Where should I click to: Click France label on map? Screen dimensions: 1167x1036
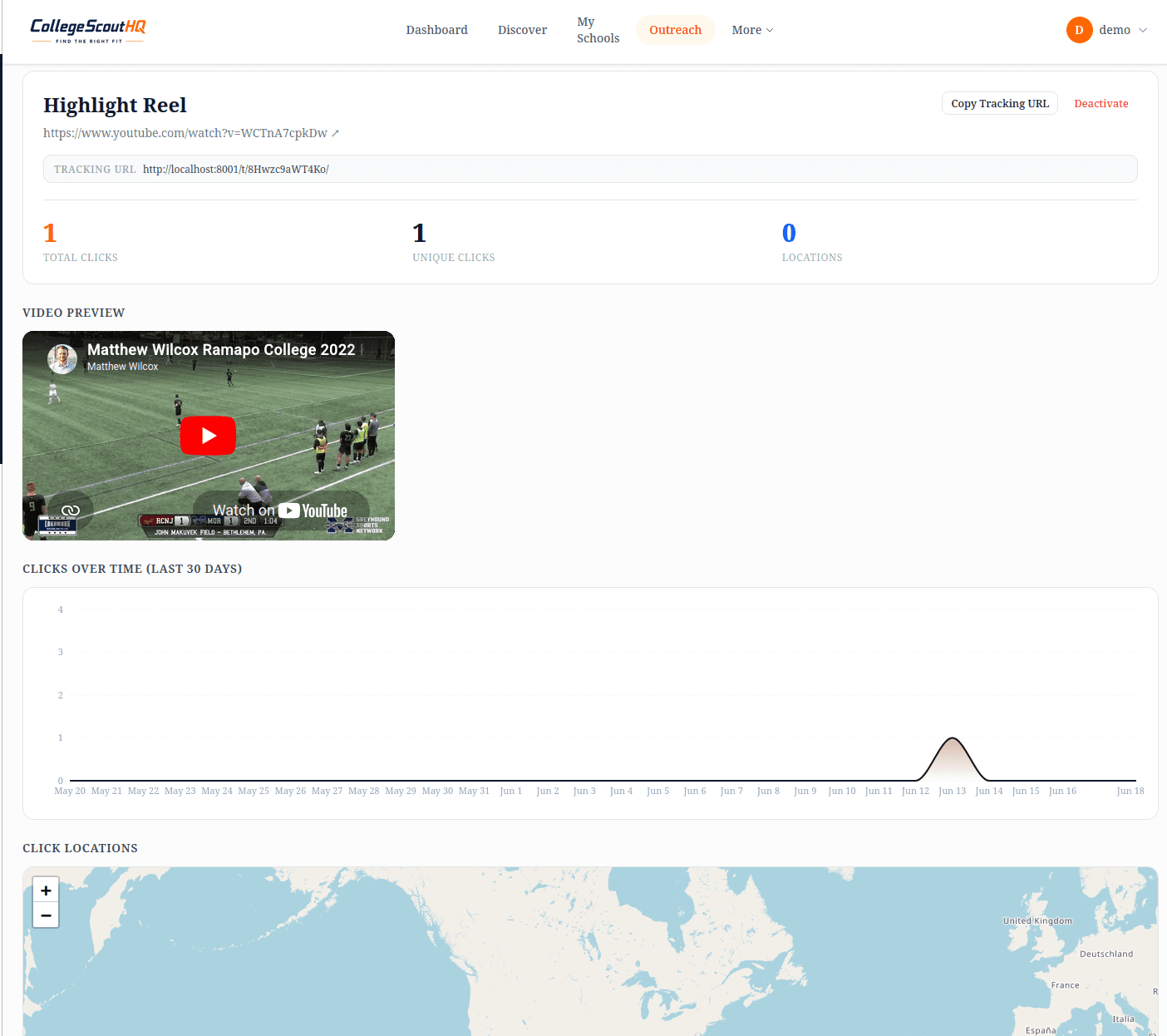[x=1065, y=985]
